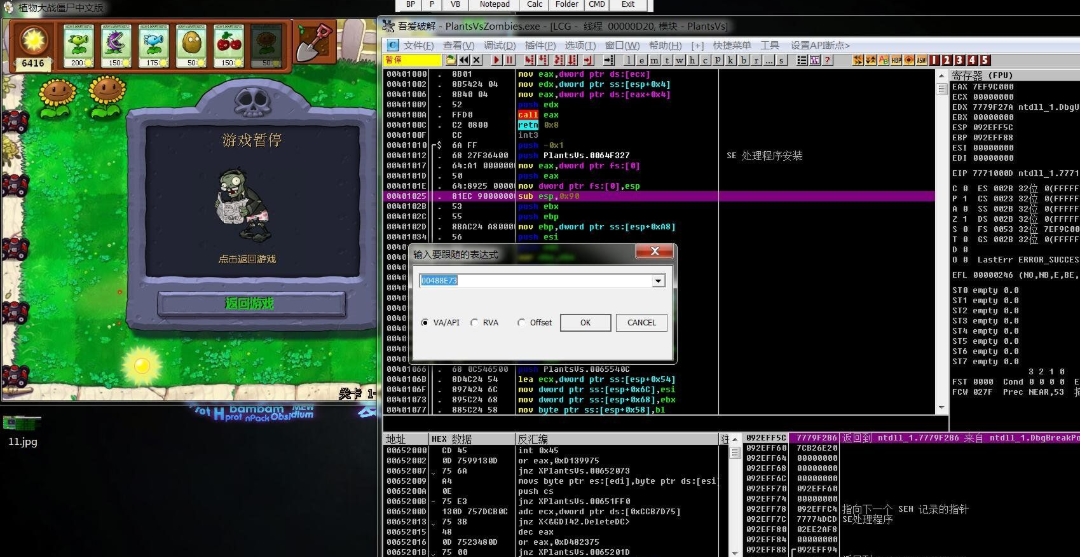The height and width of the screenshot is (557, 1081).
Task: Click the 地址 column header in dump pane
Action: coord(405,439)
